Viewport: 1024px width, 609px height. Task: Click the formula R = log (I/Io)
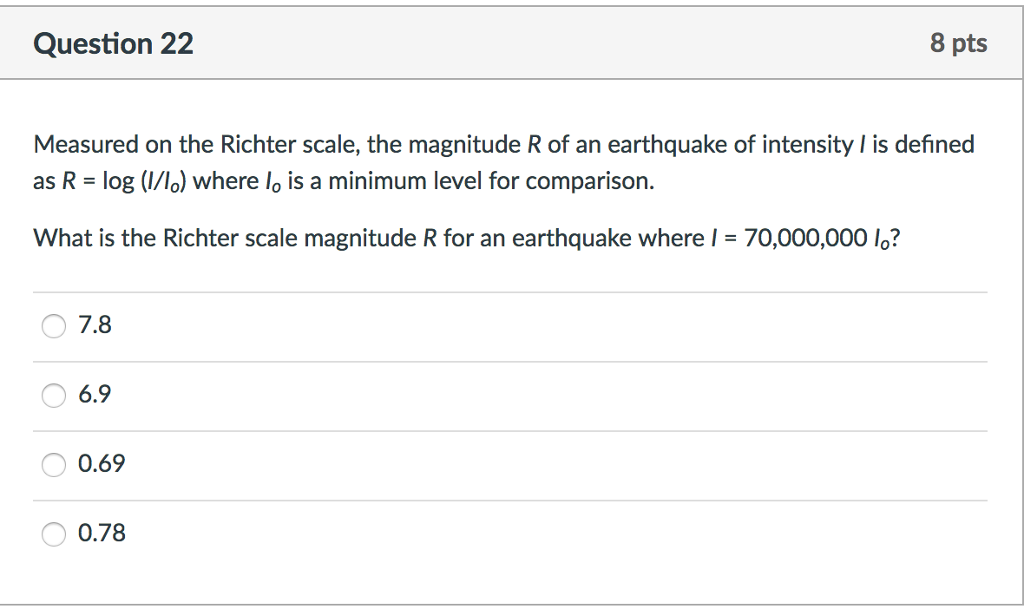[x=129, y=181]
